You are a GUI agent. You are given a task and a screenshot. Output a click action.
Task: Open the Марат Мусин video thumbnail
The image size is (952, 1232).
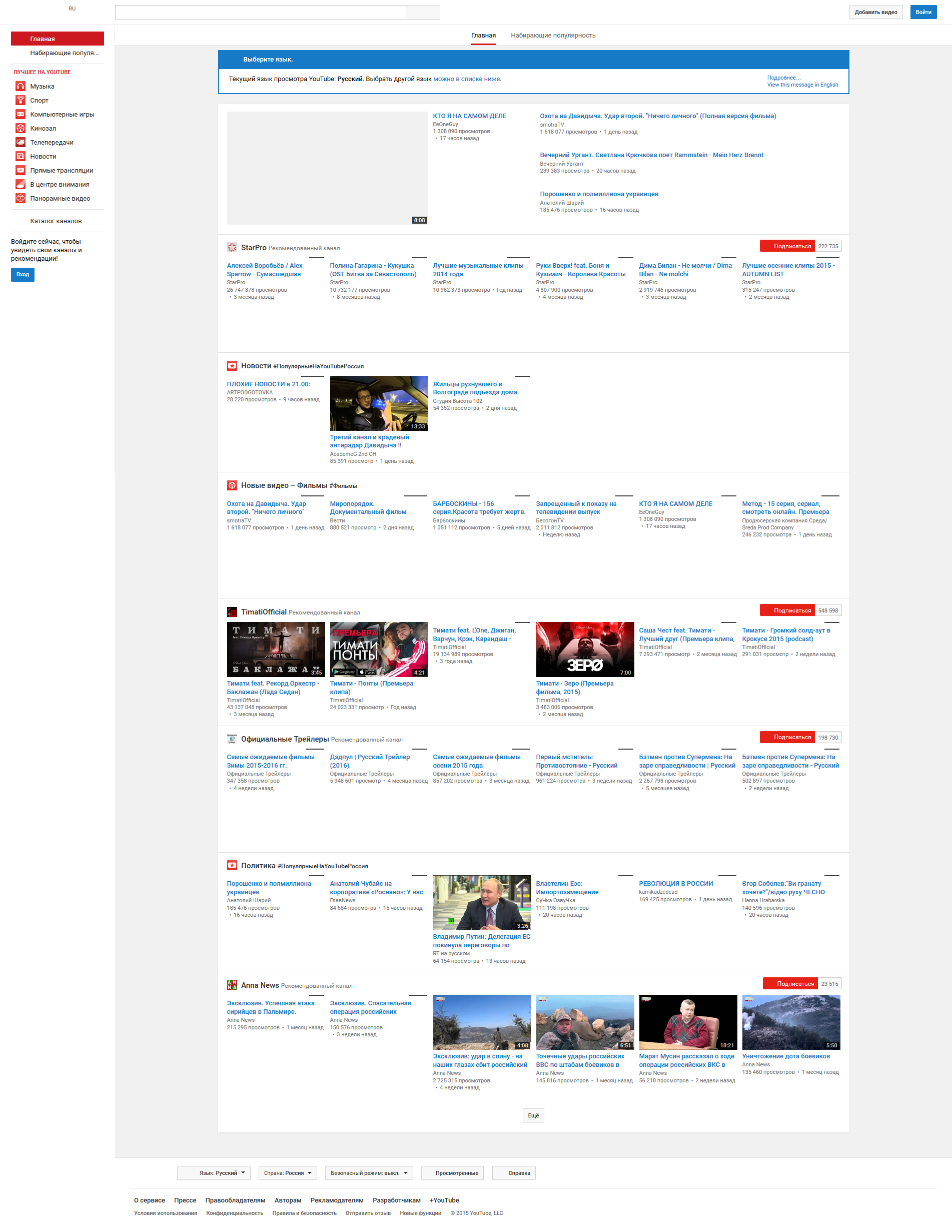(688, 1022)
